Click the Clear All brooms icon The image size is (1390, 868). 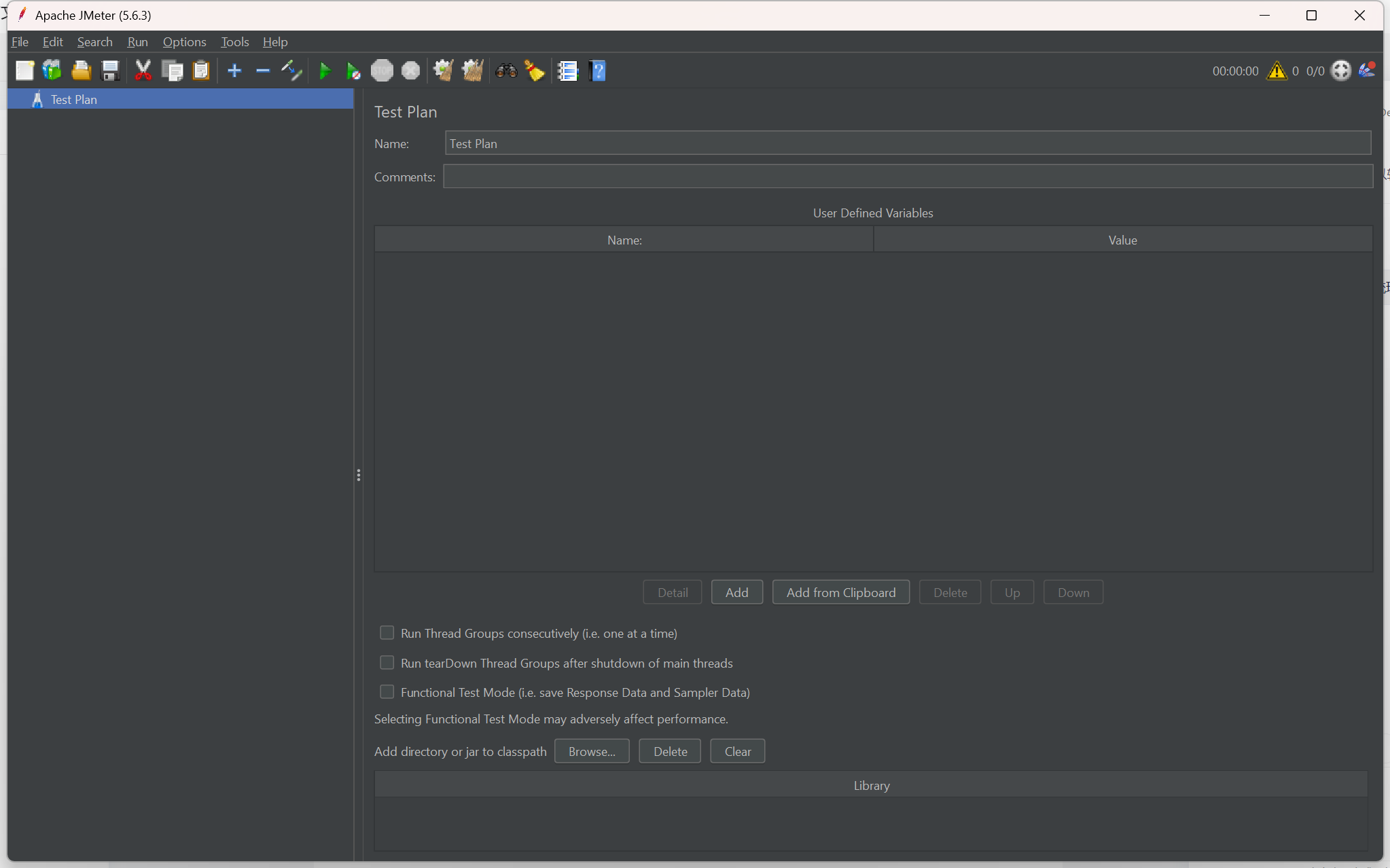coord(473,71)
